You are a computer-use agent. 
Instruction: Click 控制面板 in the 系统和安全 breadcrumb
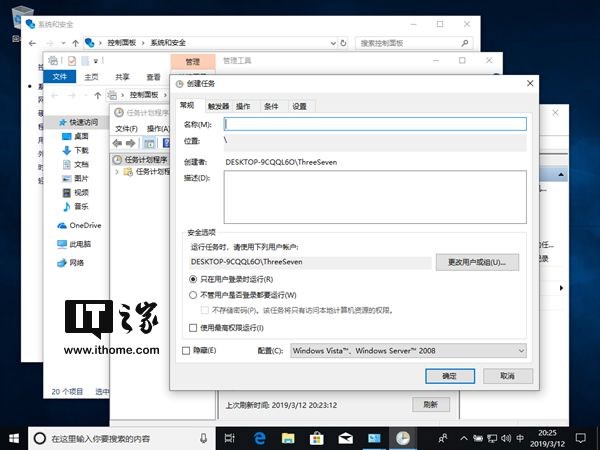point(122,43)
